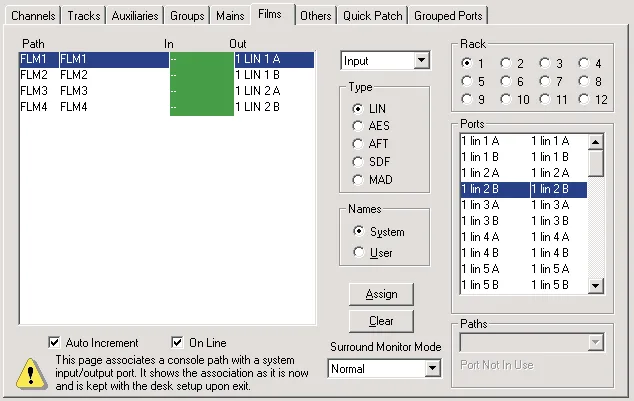Select port 1 lin 3 A
Screen dimensions: 634x401
(524, 205)
